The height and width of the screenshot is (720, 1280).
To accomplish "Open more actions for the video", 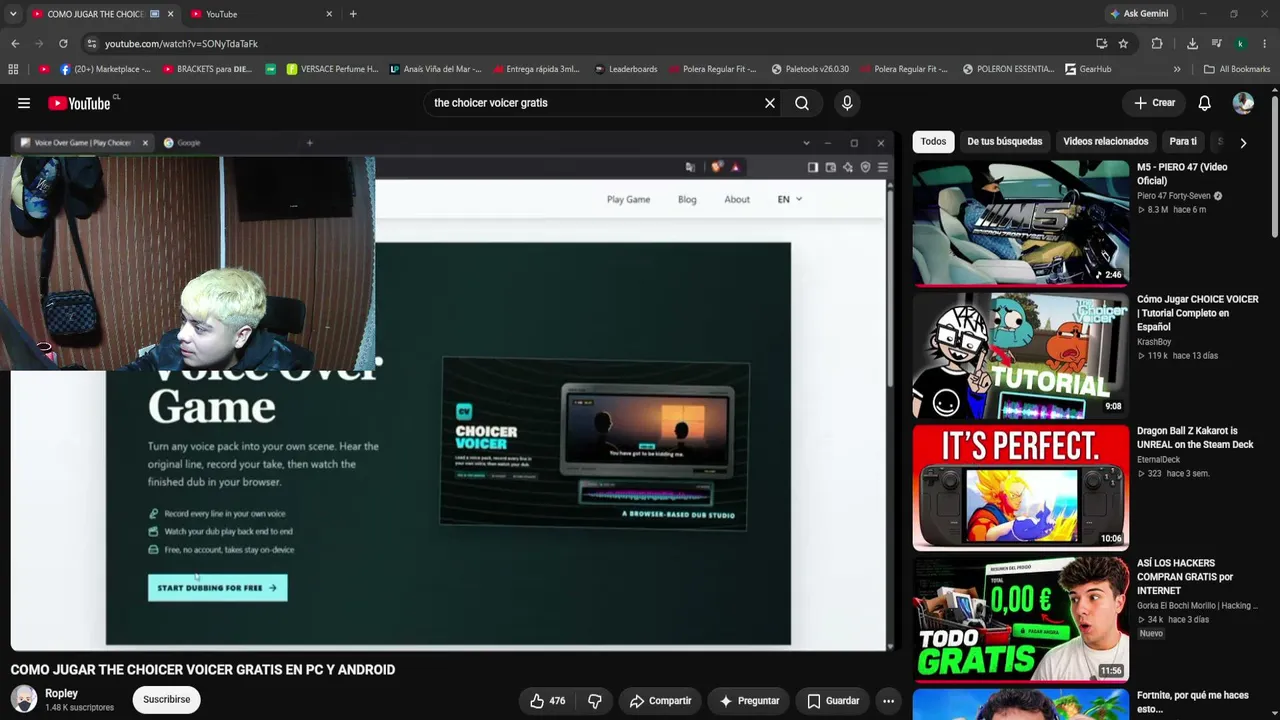I will [888, 701].
